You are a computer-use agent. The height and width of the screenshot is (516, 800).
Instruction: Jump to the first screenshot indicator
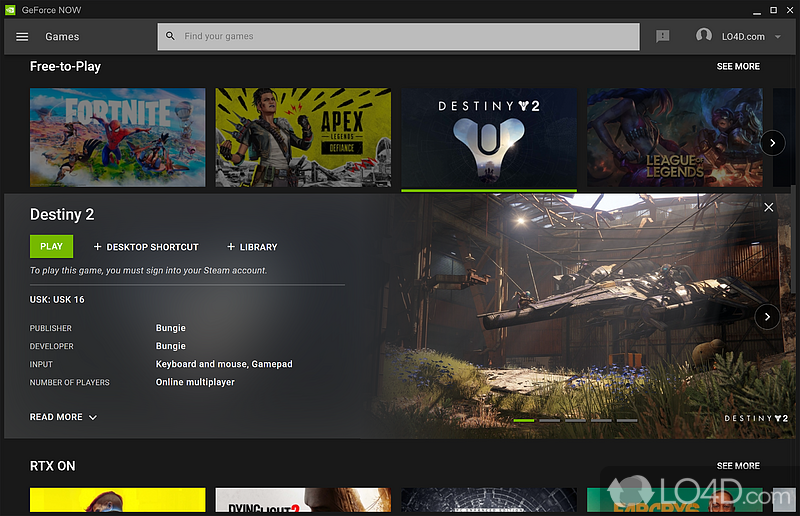point(523,421)
